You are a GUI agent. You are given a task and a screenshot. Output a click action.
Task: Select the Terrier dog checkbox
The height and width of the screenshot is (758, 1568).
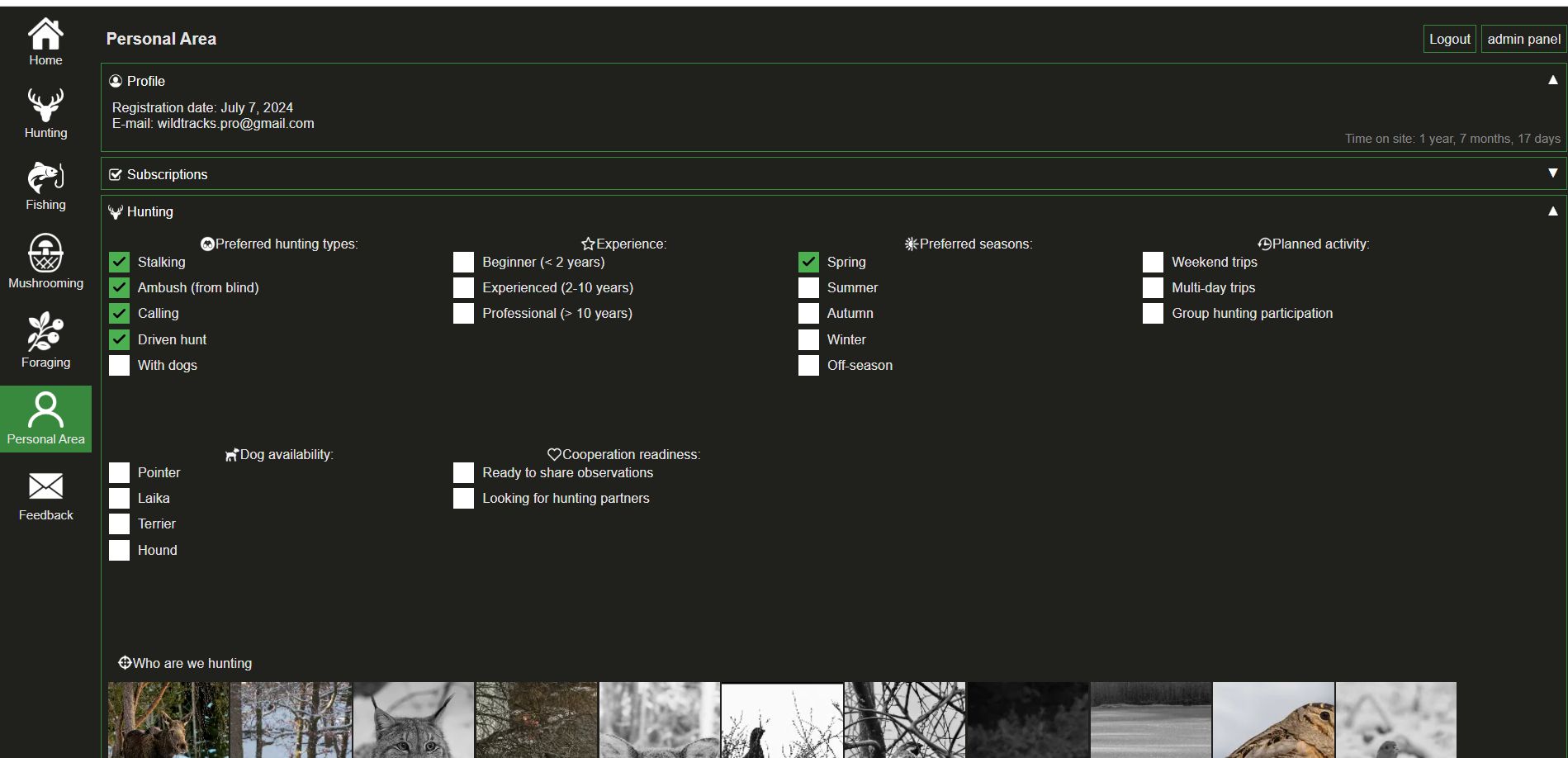click(119, 523)
